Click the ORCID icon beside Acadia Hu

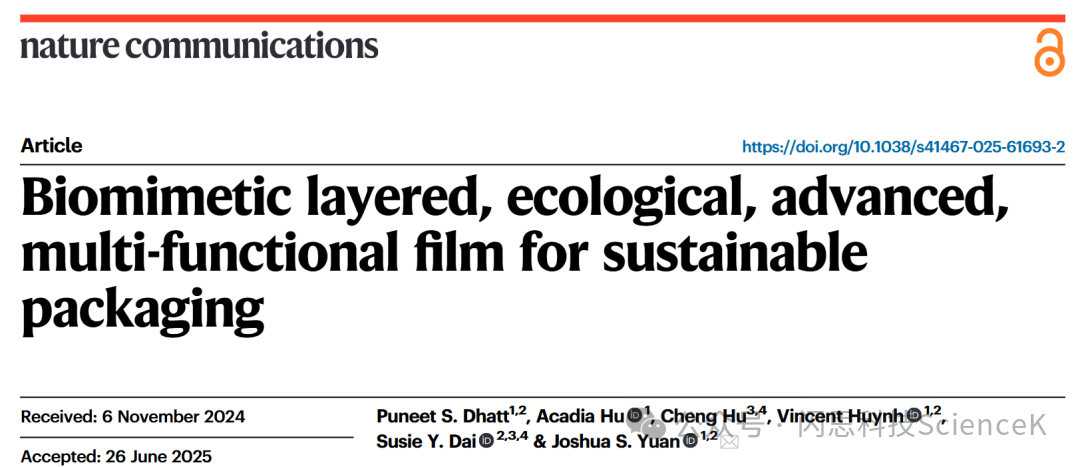tap(634, 415)
